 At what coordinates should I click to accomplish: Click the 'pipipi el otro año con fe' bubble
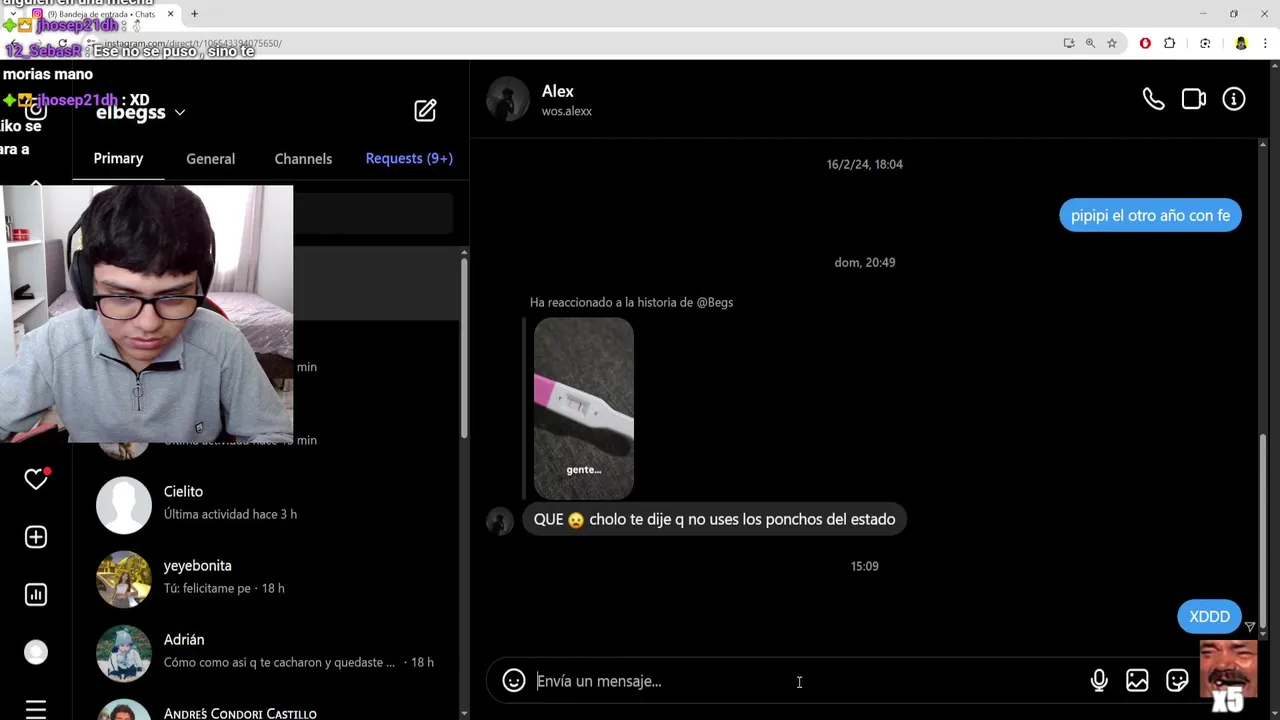click(1150, 215)
